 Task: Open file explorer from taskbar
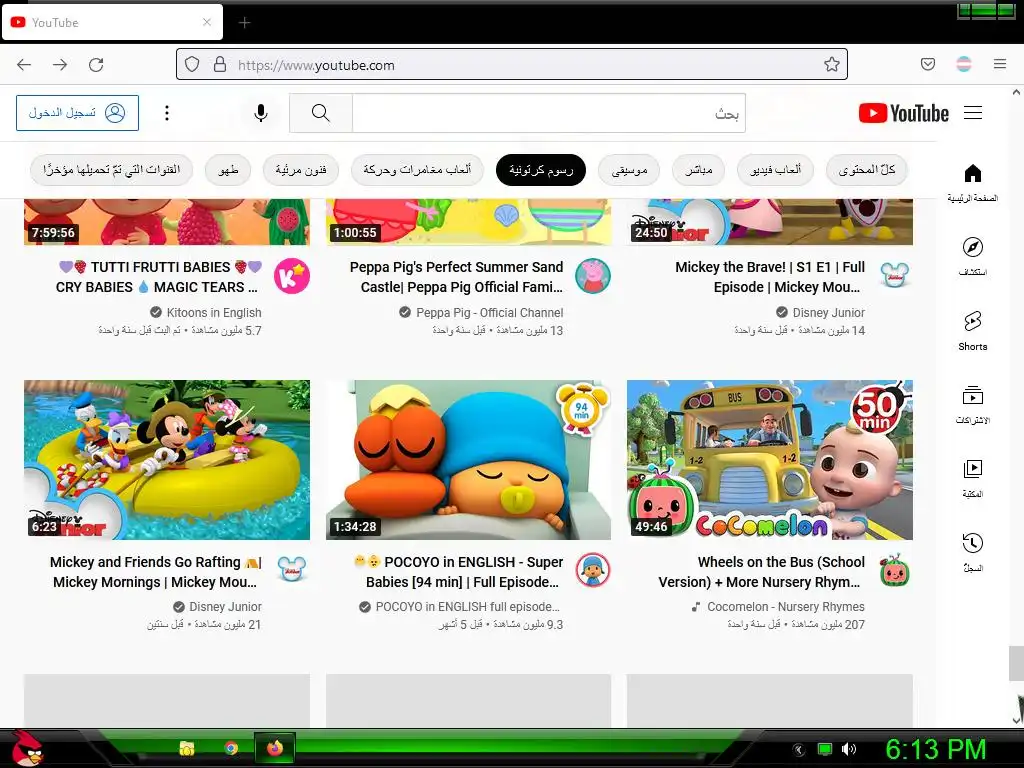pyautogui.click(x=187, y=748)
